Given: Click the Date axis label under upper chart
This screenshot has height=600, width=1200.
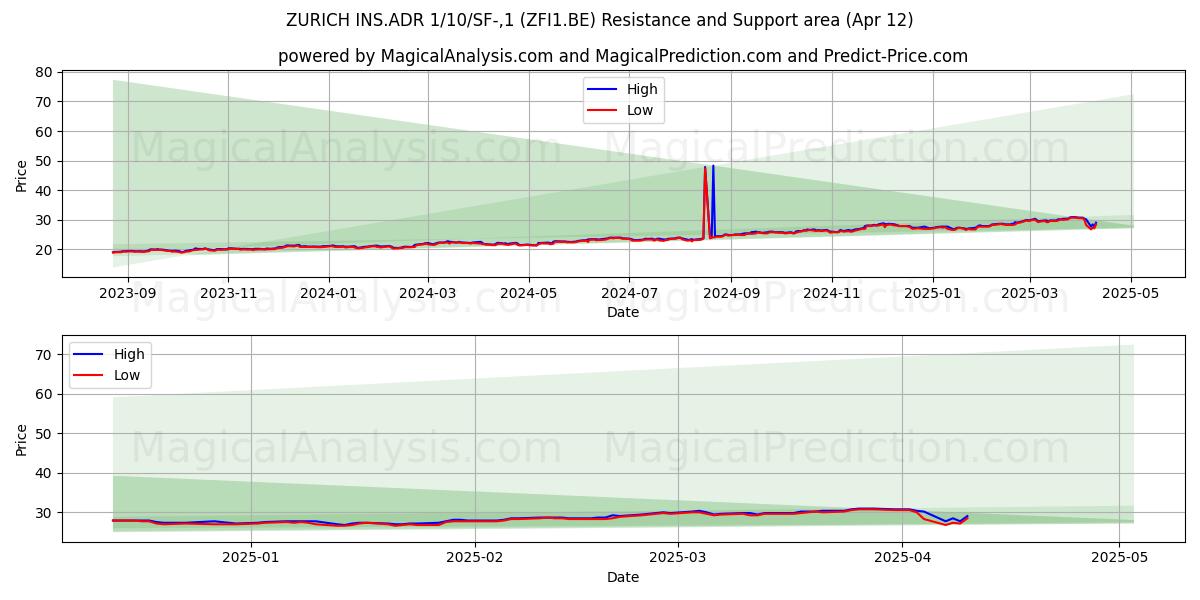Looking at the screenshot, I should (x=623, y=312).
